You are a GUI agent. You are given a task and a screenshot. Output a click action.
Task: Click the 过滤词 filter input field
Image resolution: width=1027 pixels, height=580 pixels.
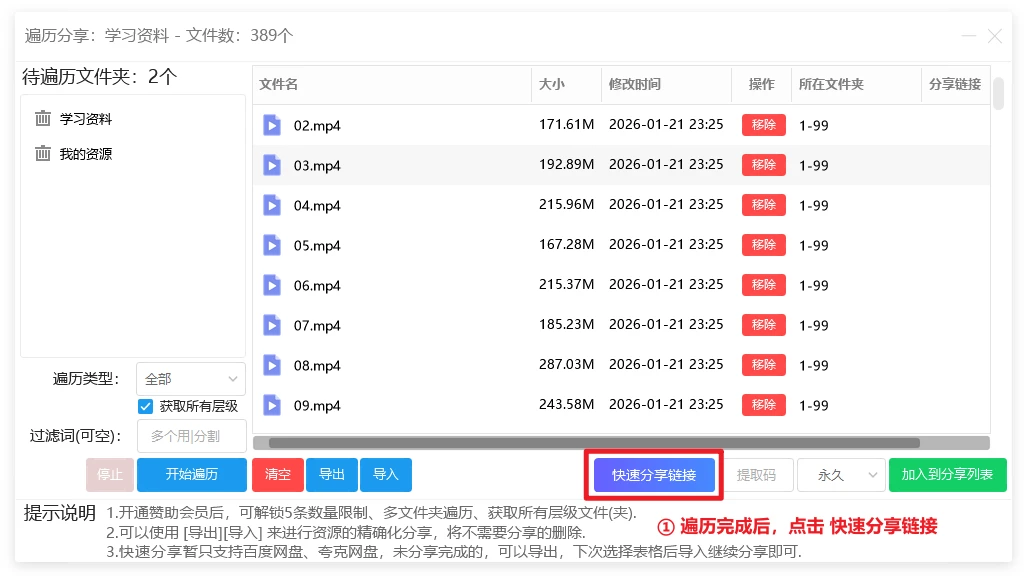pos(191,436)
